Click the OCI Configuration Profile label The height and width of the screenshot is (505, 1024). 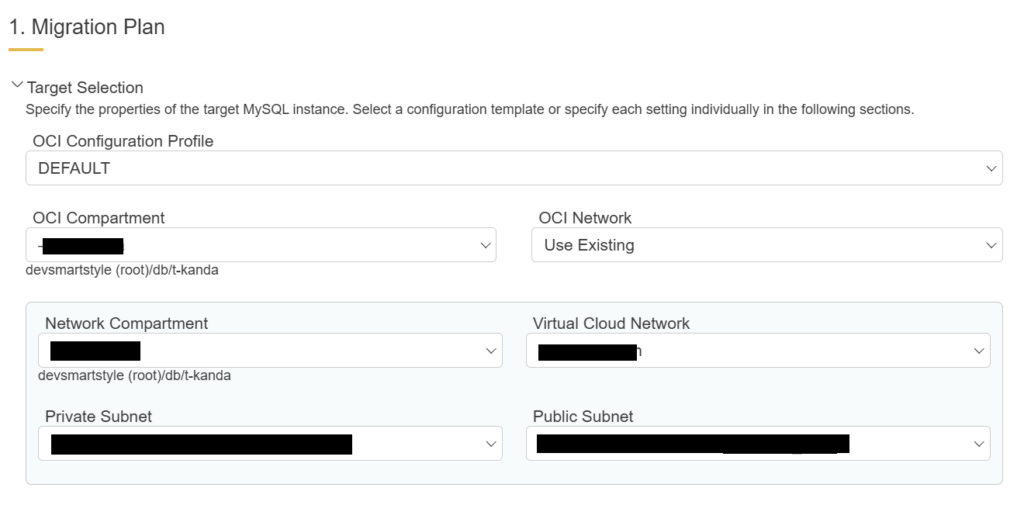click(x=123, y=141)
